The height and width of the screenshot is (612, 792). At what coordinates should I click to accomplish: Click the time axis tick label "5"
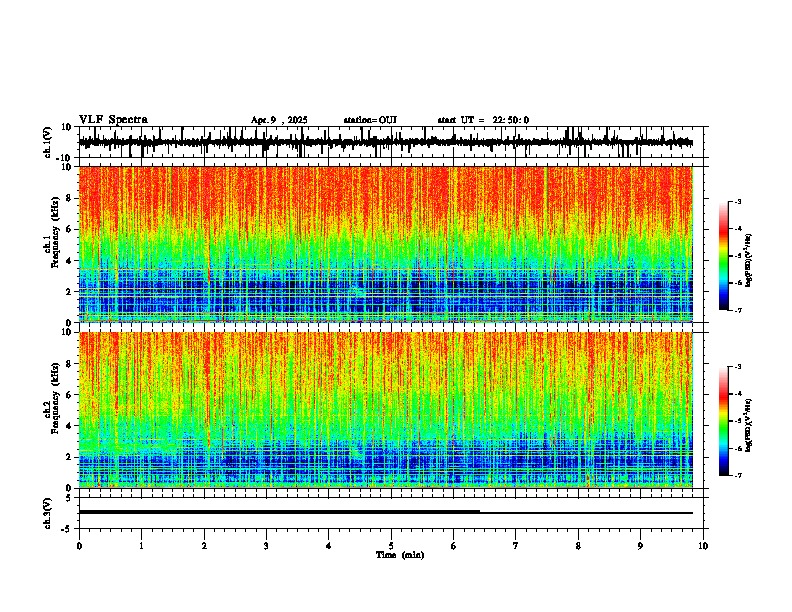click(x=391, y=546)
